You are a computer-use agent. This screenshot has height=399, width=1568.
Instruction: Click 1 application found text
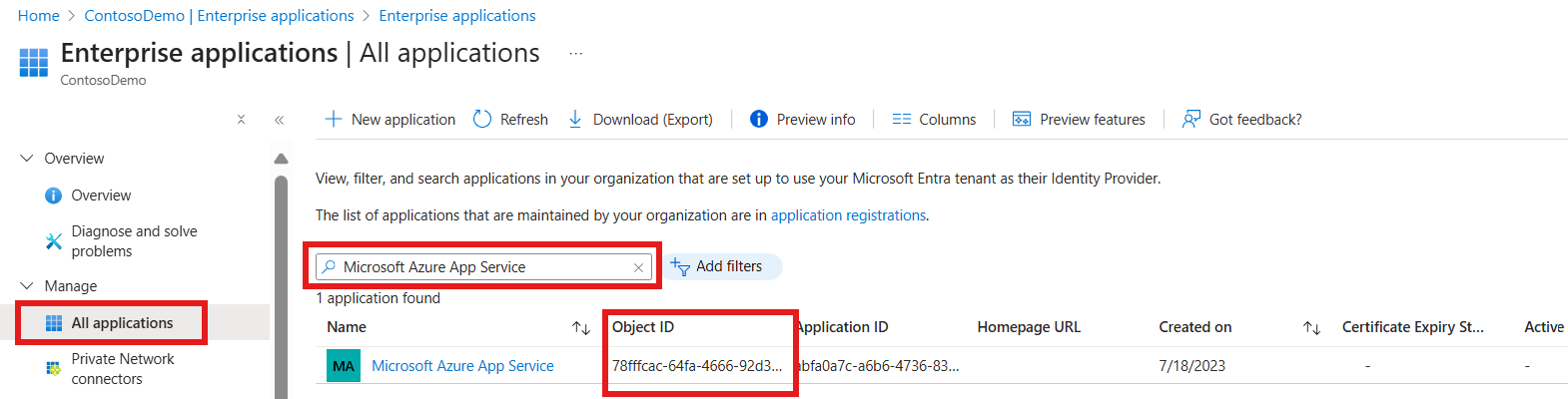pos(378,298)
